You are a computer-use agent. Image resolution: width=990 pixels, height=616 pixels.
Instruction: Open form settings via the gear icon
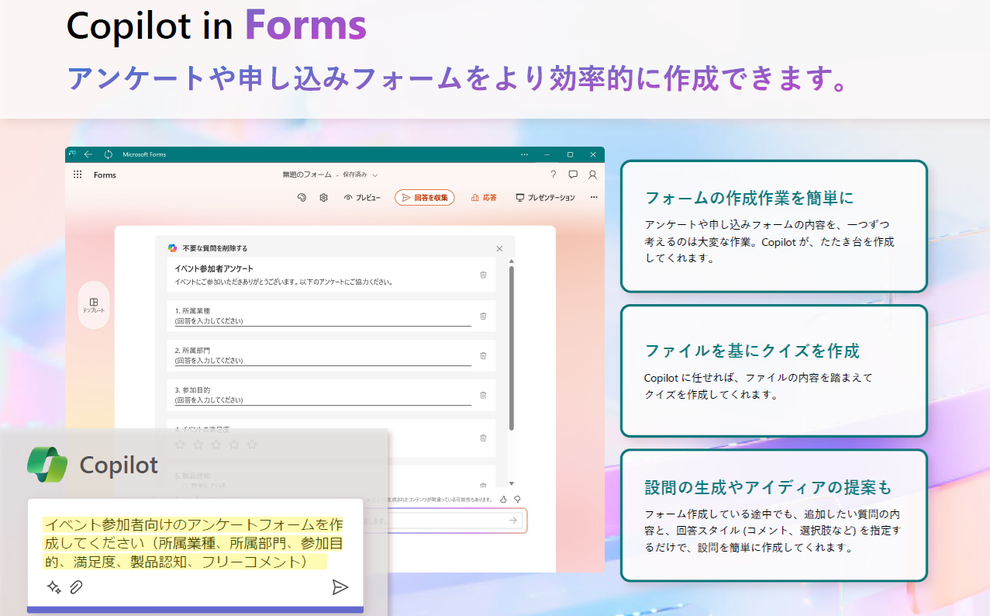coord(323,198)
